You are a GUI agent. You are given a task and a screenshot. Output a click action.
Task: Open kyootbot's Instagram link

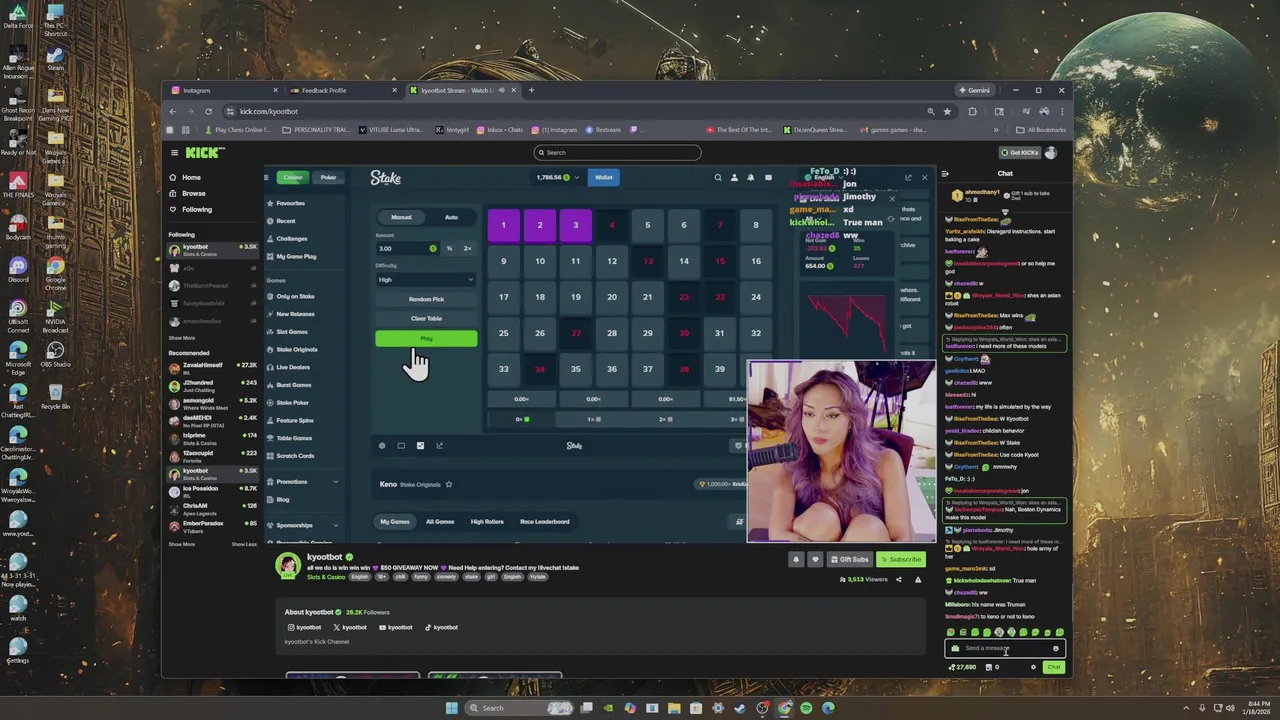[304, 627]
